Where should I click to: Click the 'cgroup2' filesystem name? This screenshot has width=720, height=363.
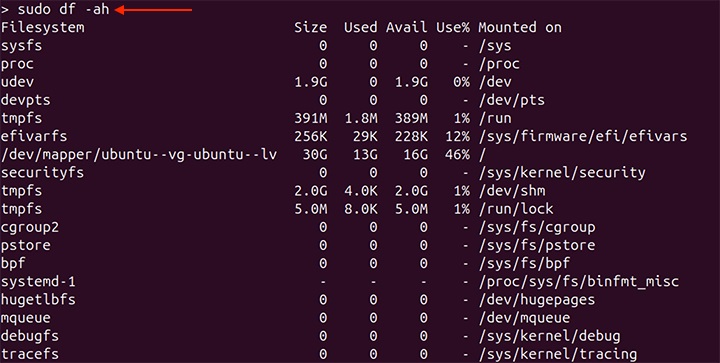pos(30,228)
